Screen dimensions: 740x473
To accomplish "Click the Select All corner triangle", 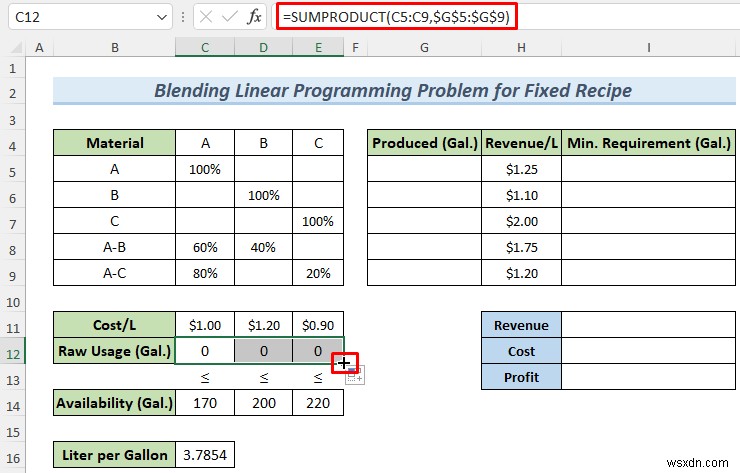I will [16, 48].
